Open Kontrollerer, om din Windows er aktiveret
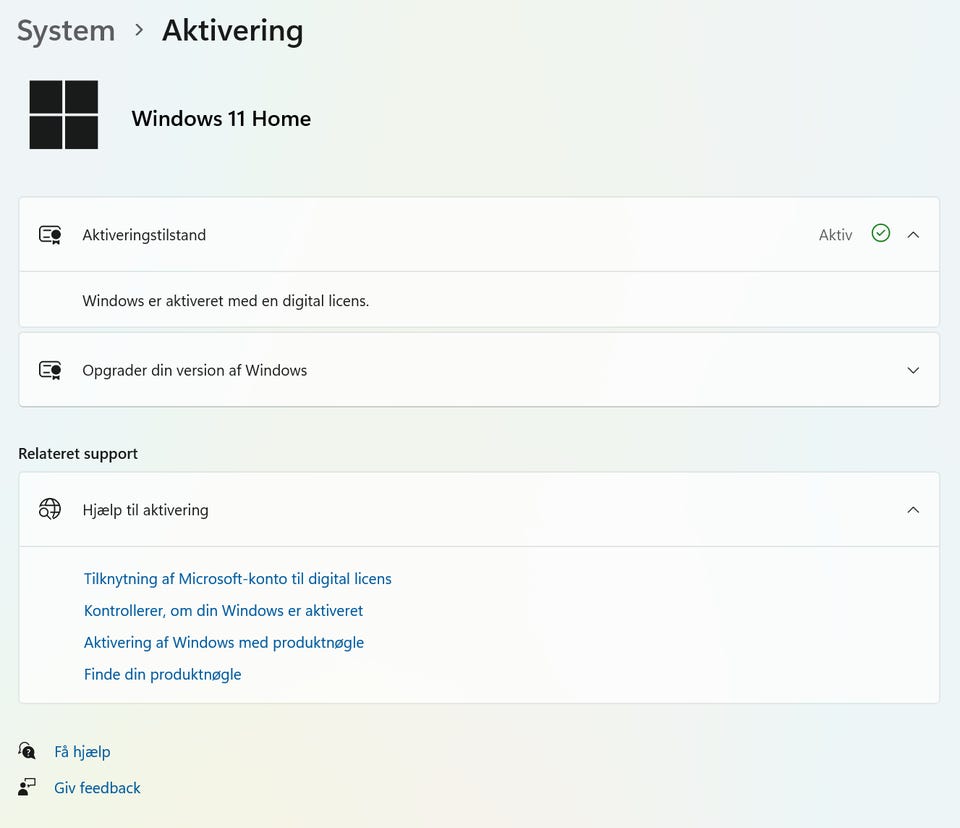 coord(223,611)
